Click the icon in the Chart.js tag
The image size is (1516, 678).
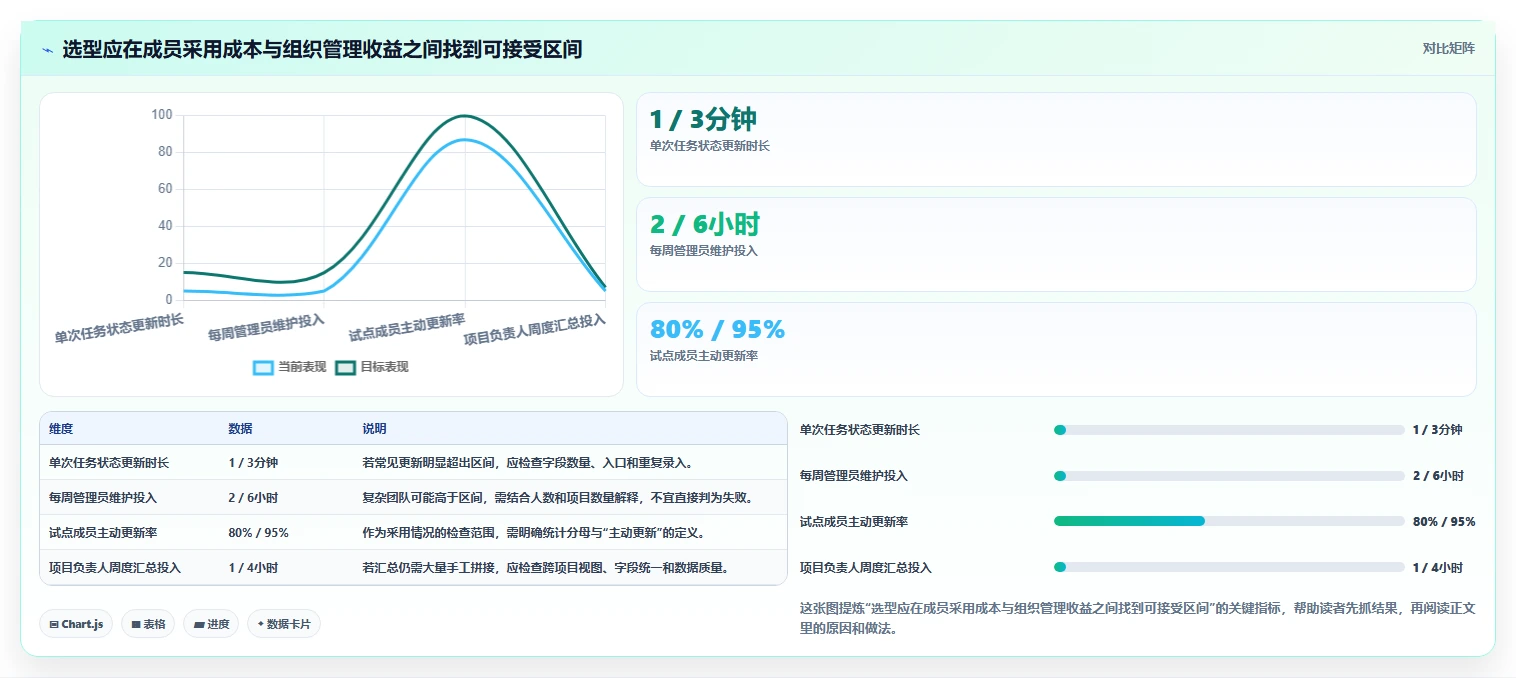tap(54, 624)
